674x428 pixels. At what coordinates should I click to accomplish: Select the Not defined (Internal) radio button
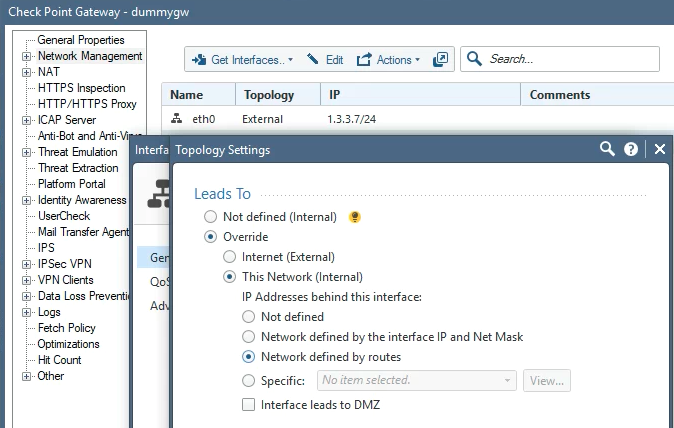210,217
